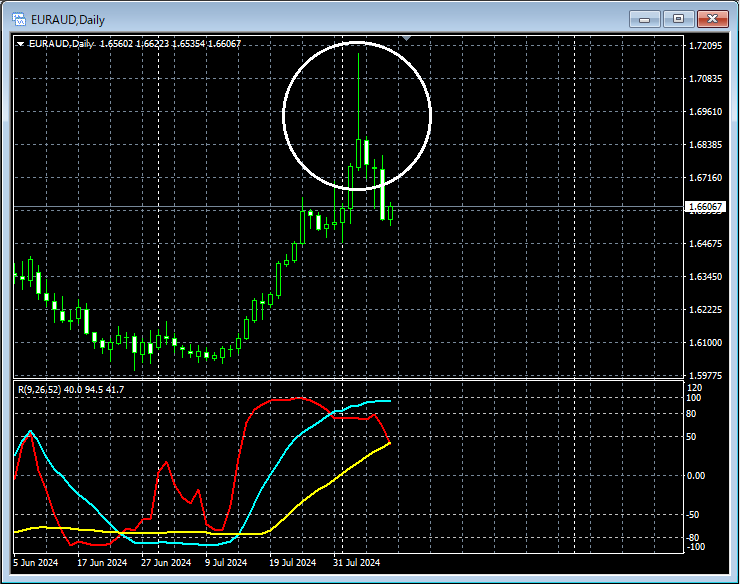Select the current price label 1.66067
The image size is (741, 584).
point(705,206)
